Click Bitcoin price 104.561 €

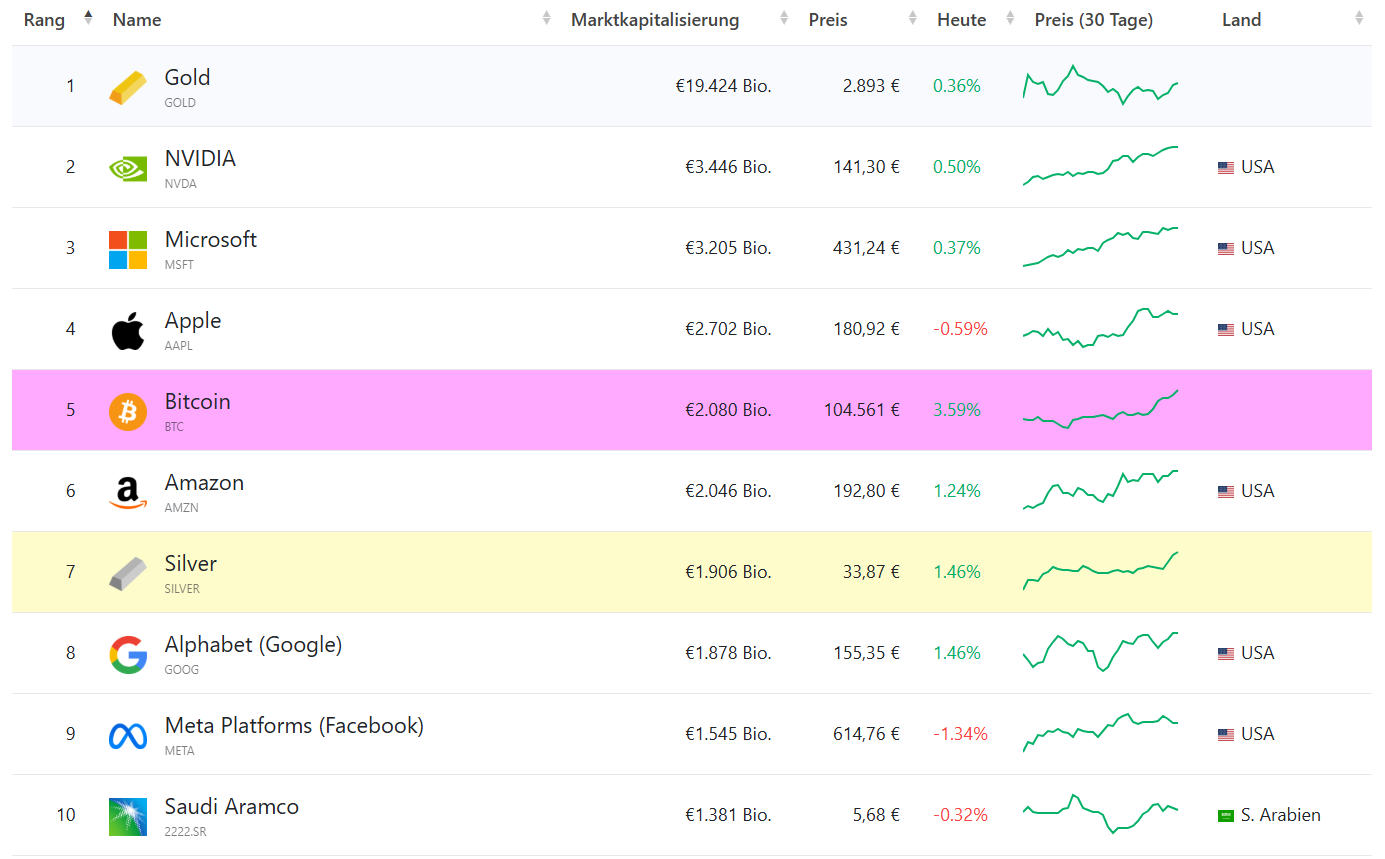862,410
